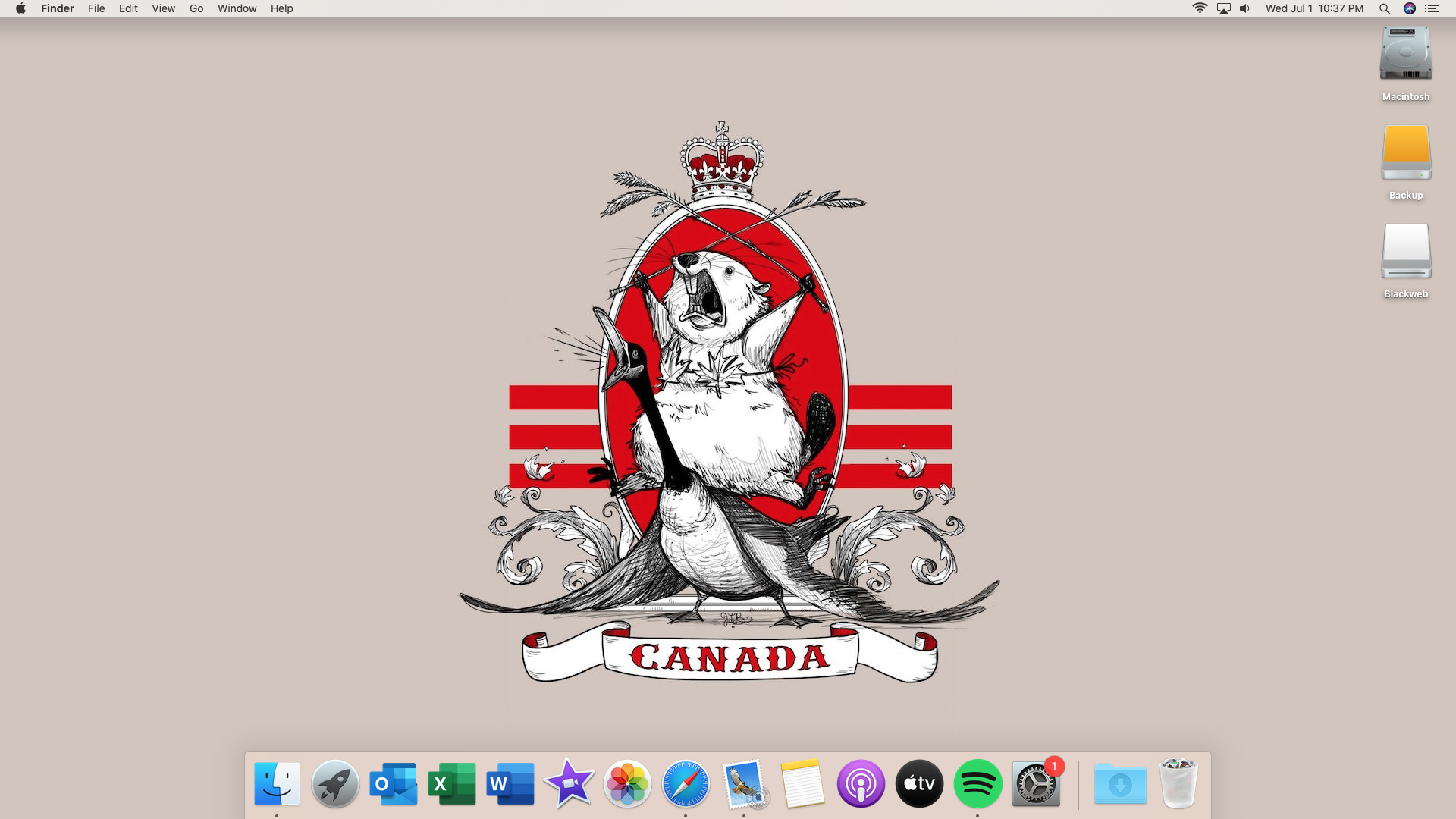The width and height of the screenshot is (1456, 819).
Task: Open System Preferences with update badge
Action: pos(1036,783)
